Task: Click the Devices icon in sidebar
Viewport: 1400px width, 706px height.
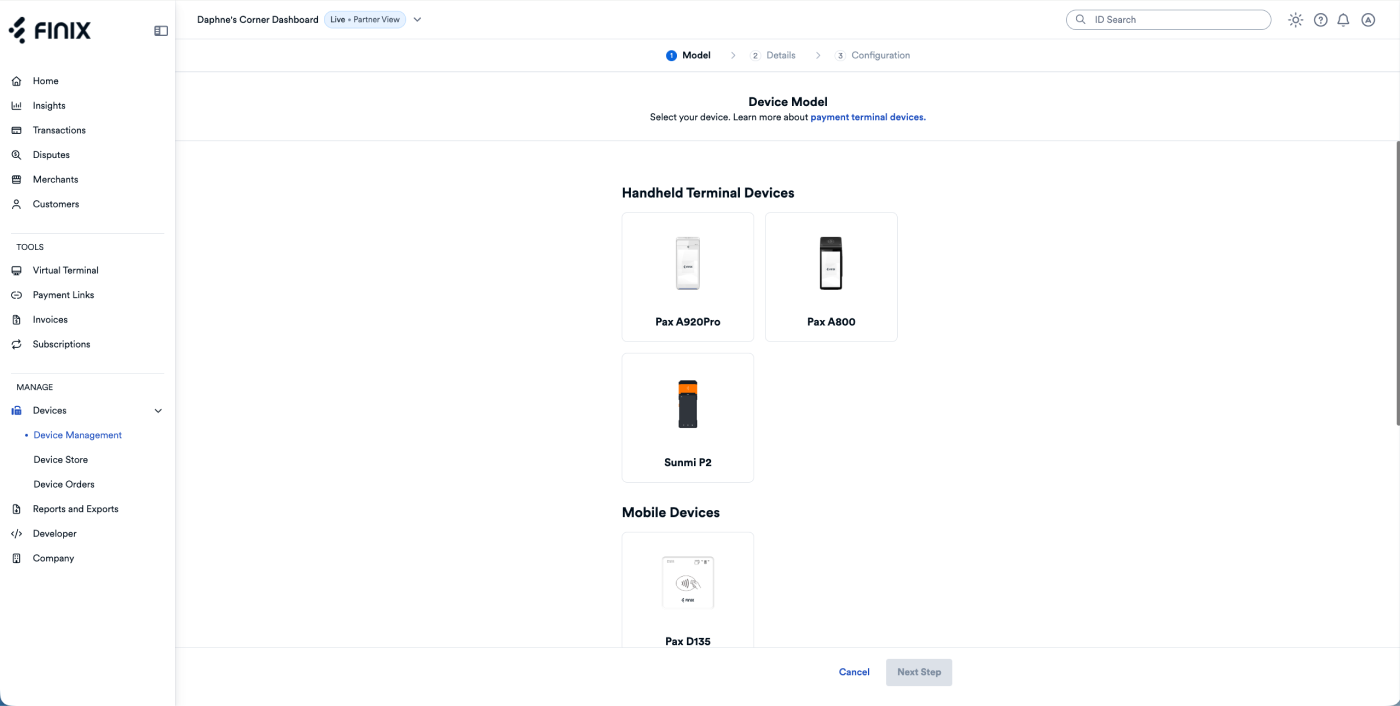Action: tap(16, 411)
